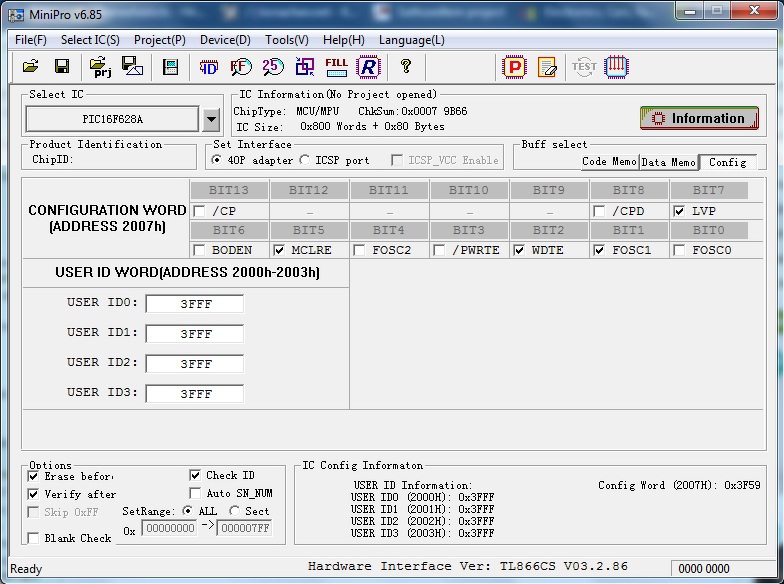Select the ICSP port radio button
Image resolution: width=784 pixels, height=584 pixels.
(304, 160)
